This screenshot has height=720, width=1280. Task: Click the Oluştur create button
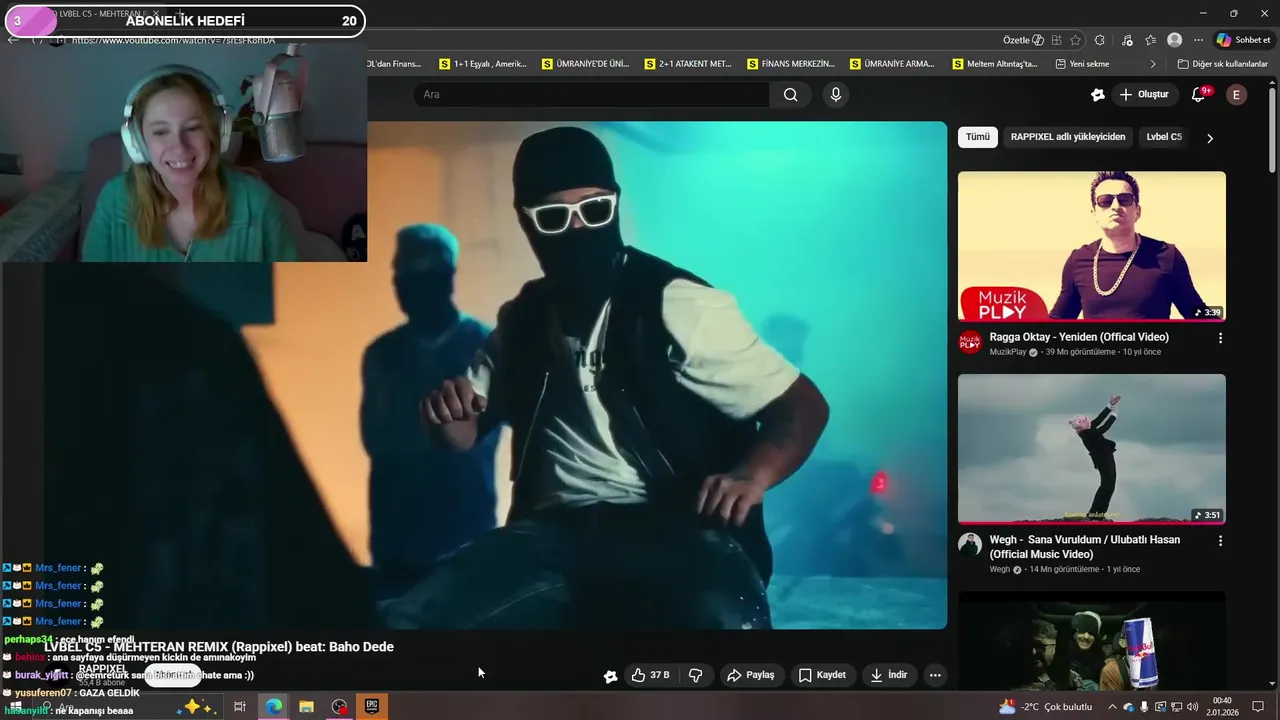[x=1143, y=95]
